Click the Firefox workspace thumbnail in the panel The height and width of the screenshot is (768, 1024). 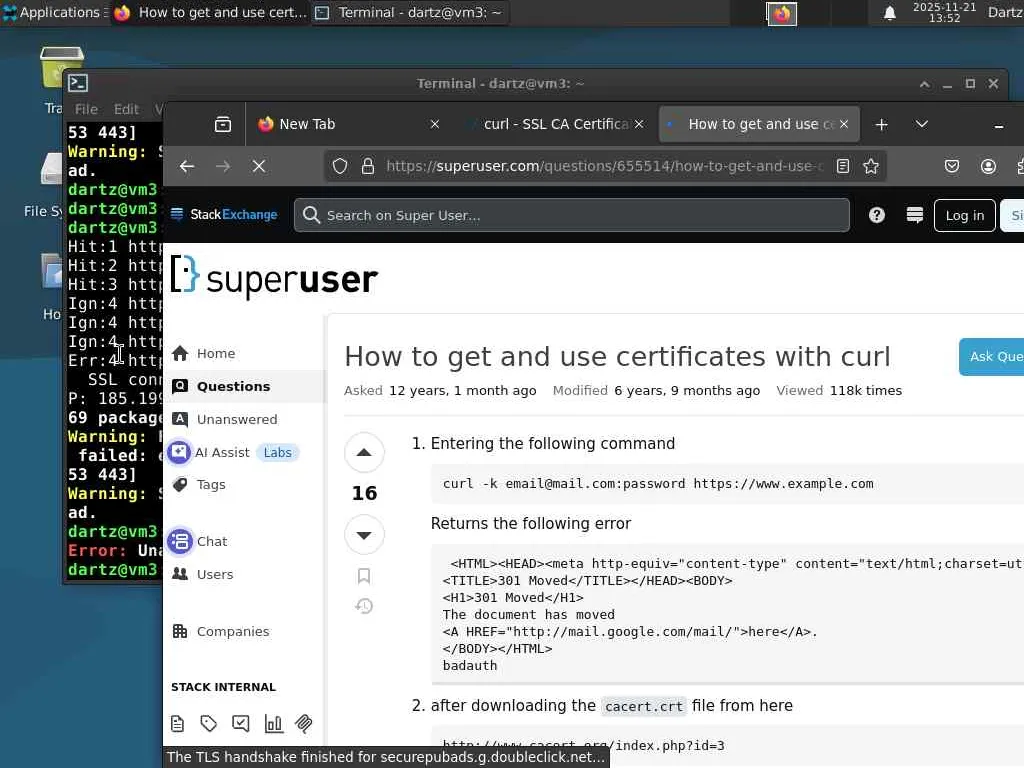pyautogui.click(x=781, y=13)
